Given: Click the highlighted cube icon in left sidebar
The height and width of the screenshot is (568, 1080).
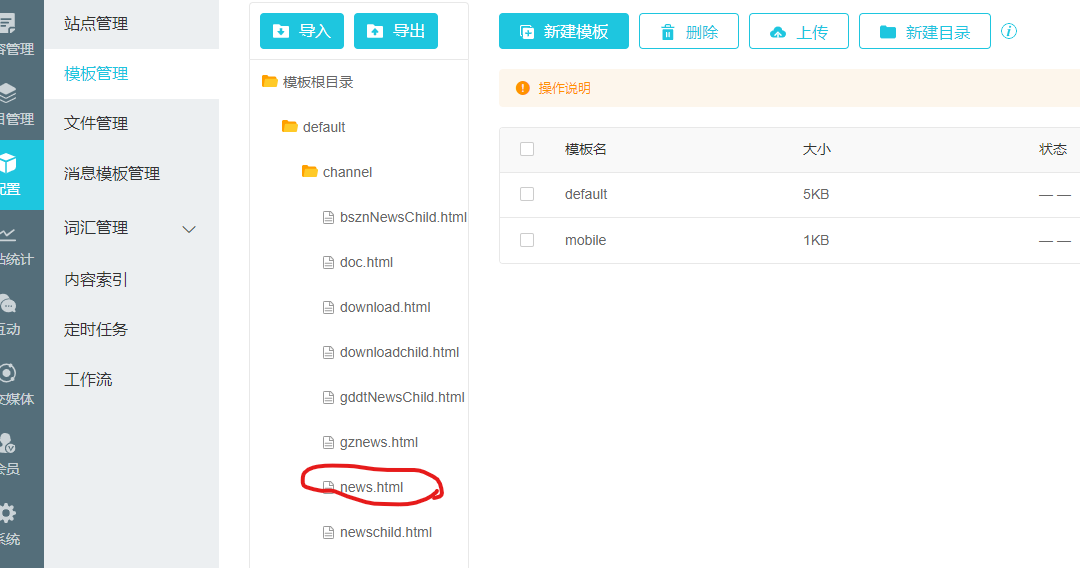Looking at the screenshot, I should pos(8,163).
